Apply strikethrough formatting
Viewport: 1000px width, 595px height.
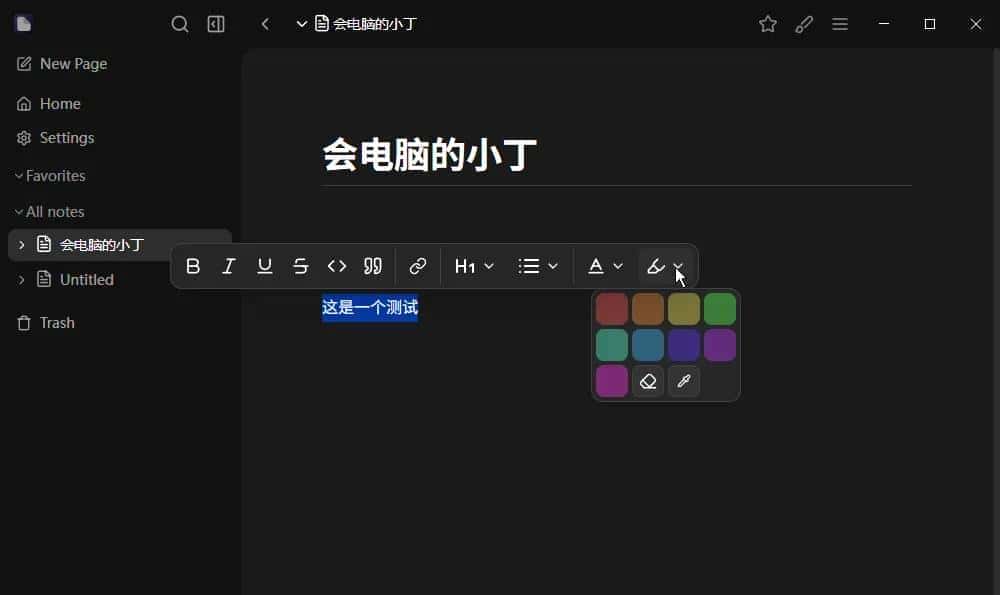301,266
